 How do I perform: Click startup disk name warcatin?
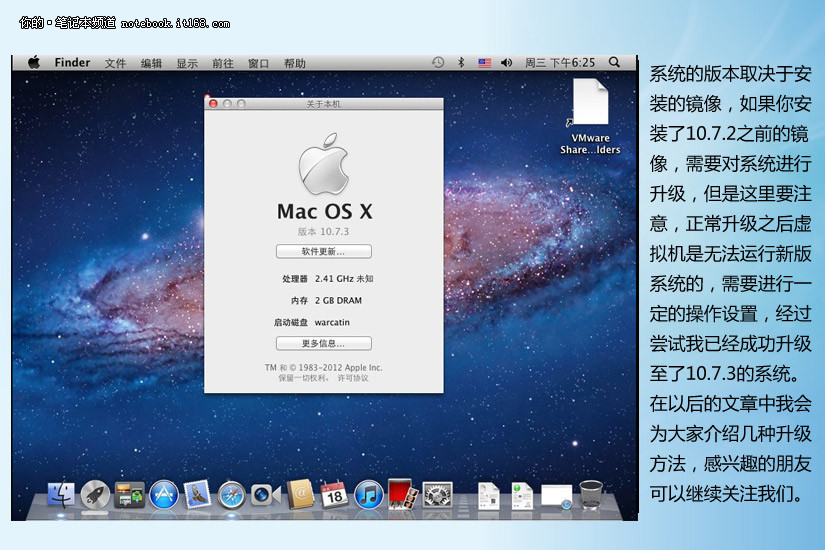pyautogui.click(x=332, y=322)
